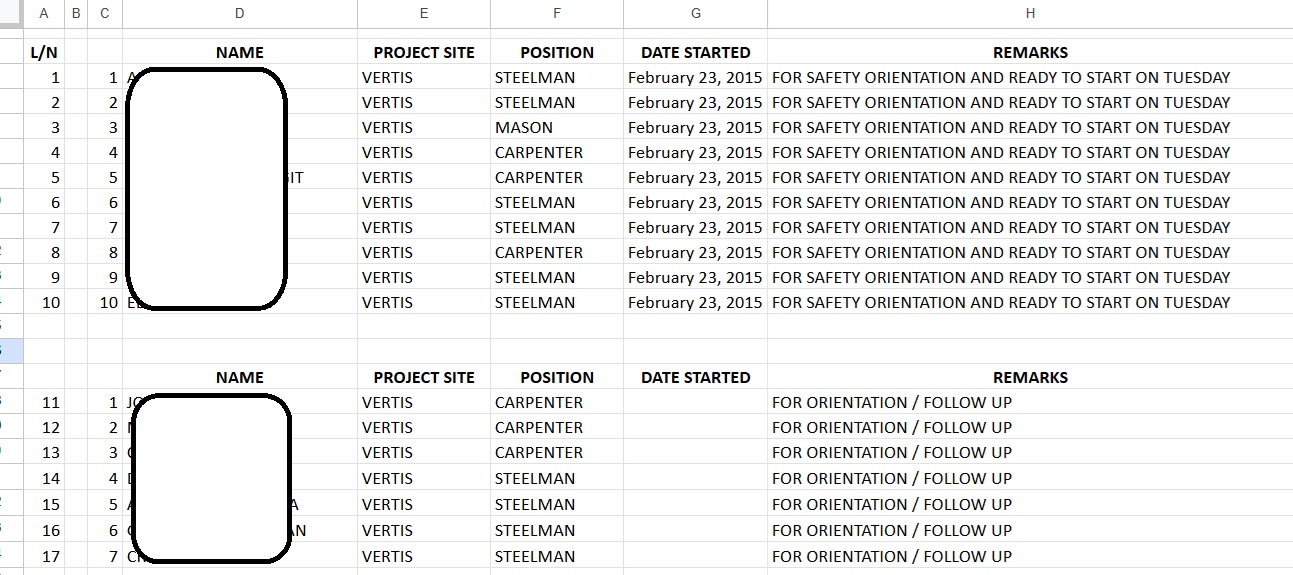Click the remarks cell in L/N row 11

click(x=1030, y=403)
